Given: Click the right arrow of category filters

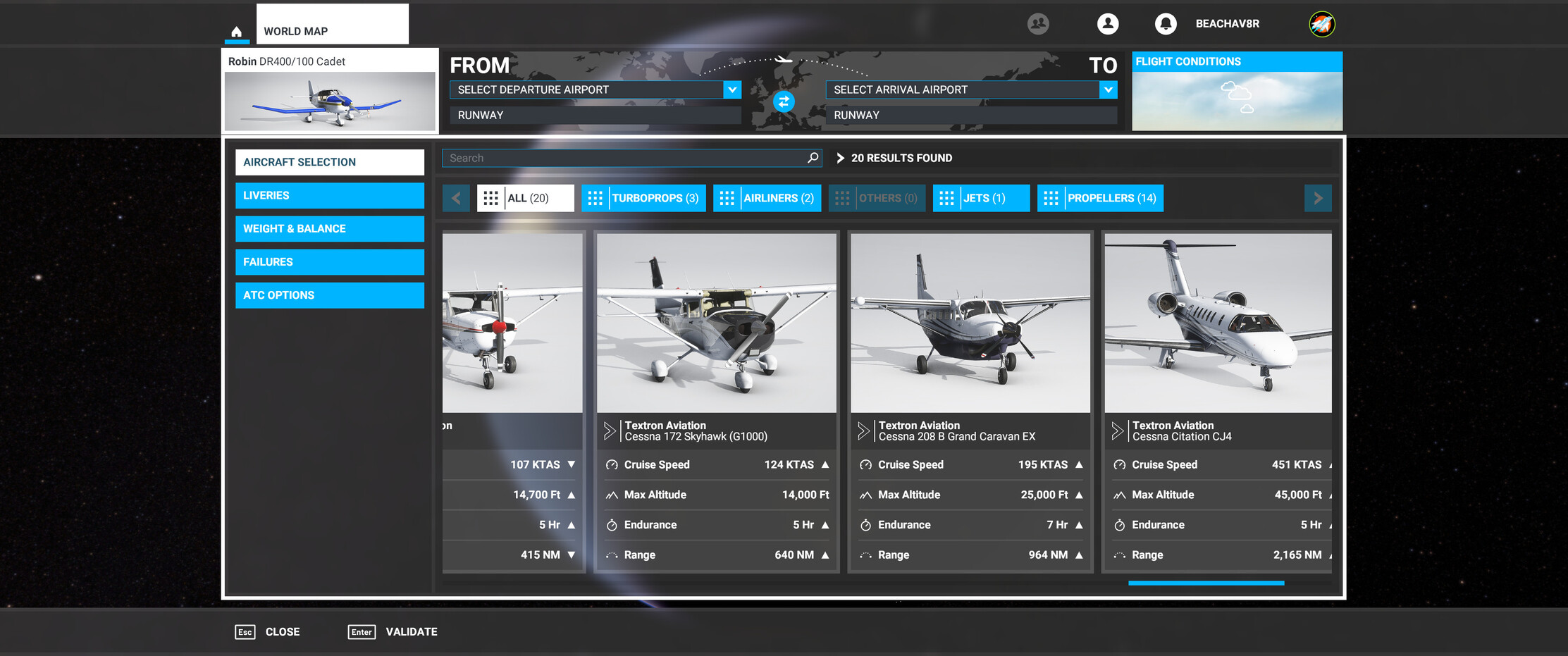Looking at the screenshot, I should [x=1318, y=198].
